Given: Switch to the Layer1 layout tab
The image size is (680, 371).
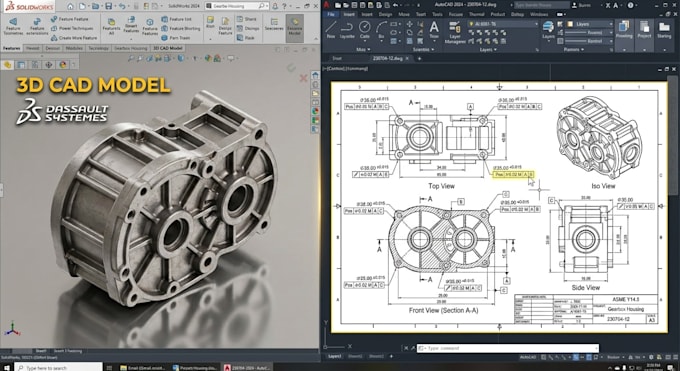Looking at the screenshot, I should click(335, 357).
